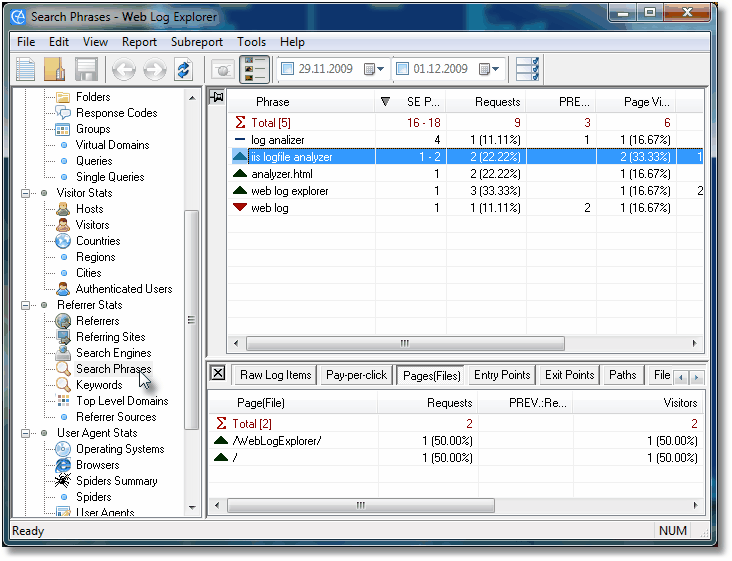The image size is (732, 561).
Task: Open the Subreport menu
Action: [x=197, y=42]
